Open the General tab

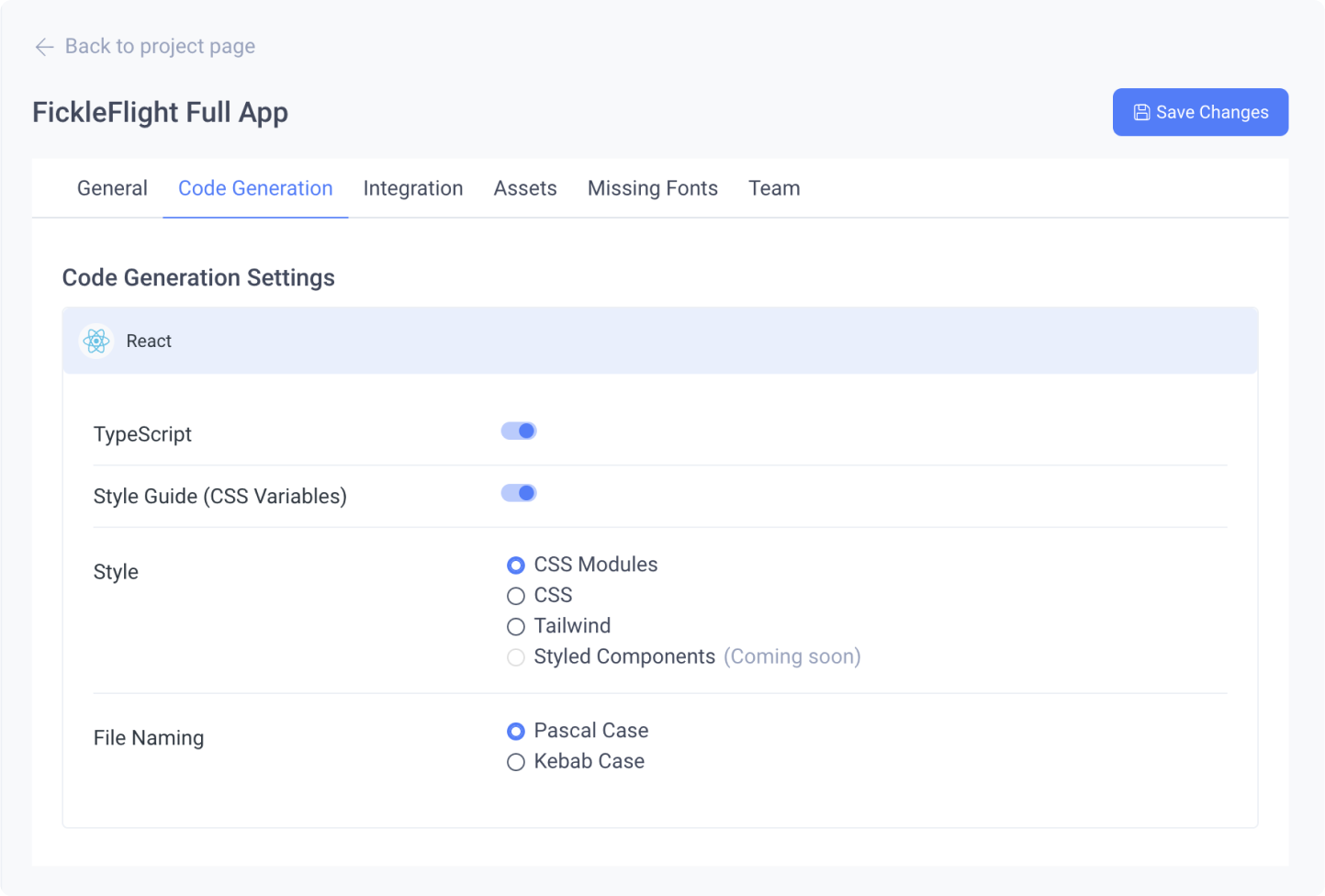112,188
